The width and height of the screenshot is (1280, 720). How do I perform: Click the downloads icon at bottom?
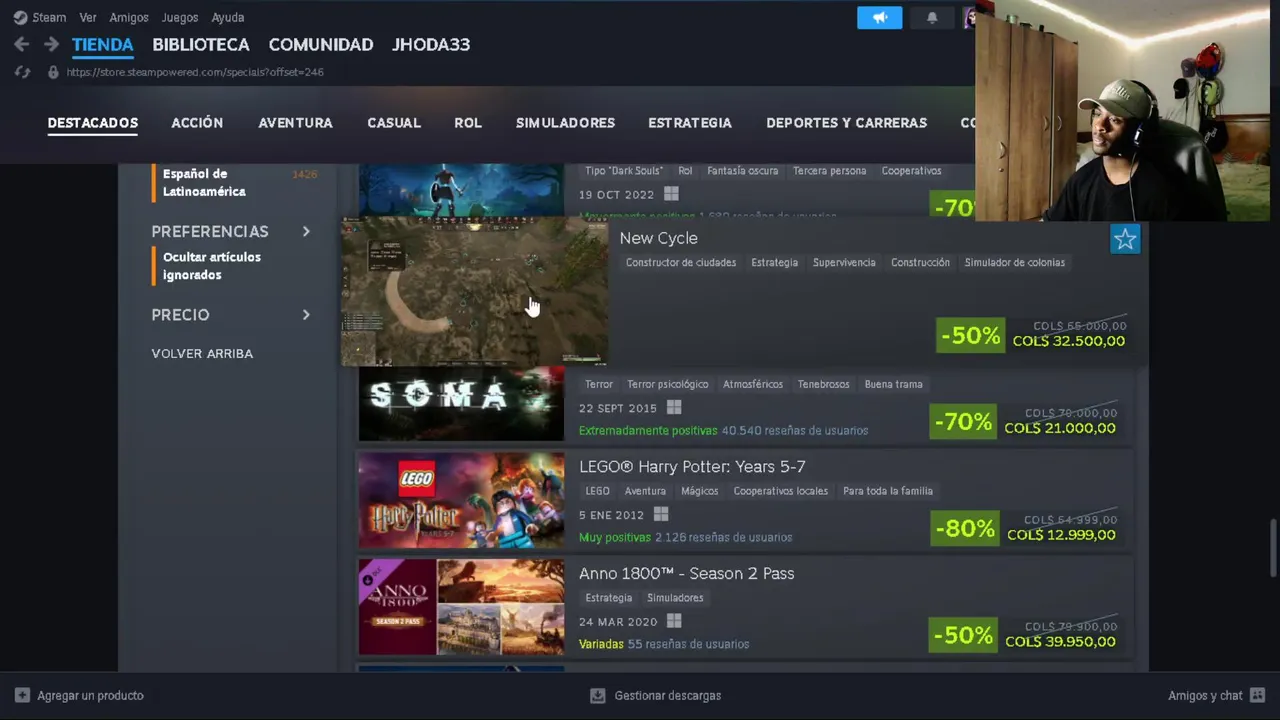coord(598,695)
